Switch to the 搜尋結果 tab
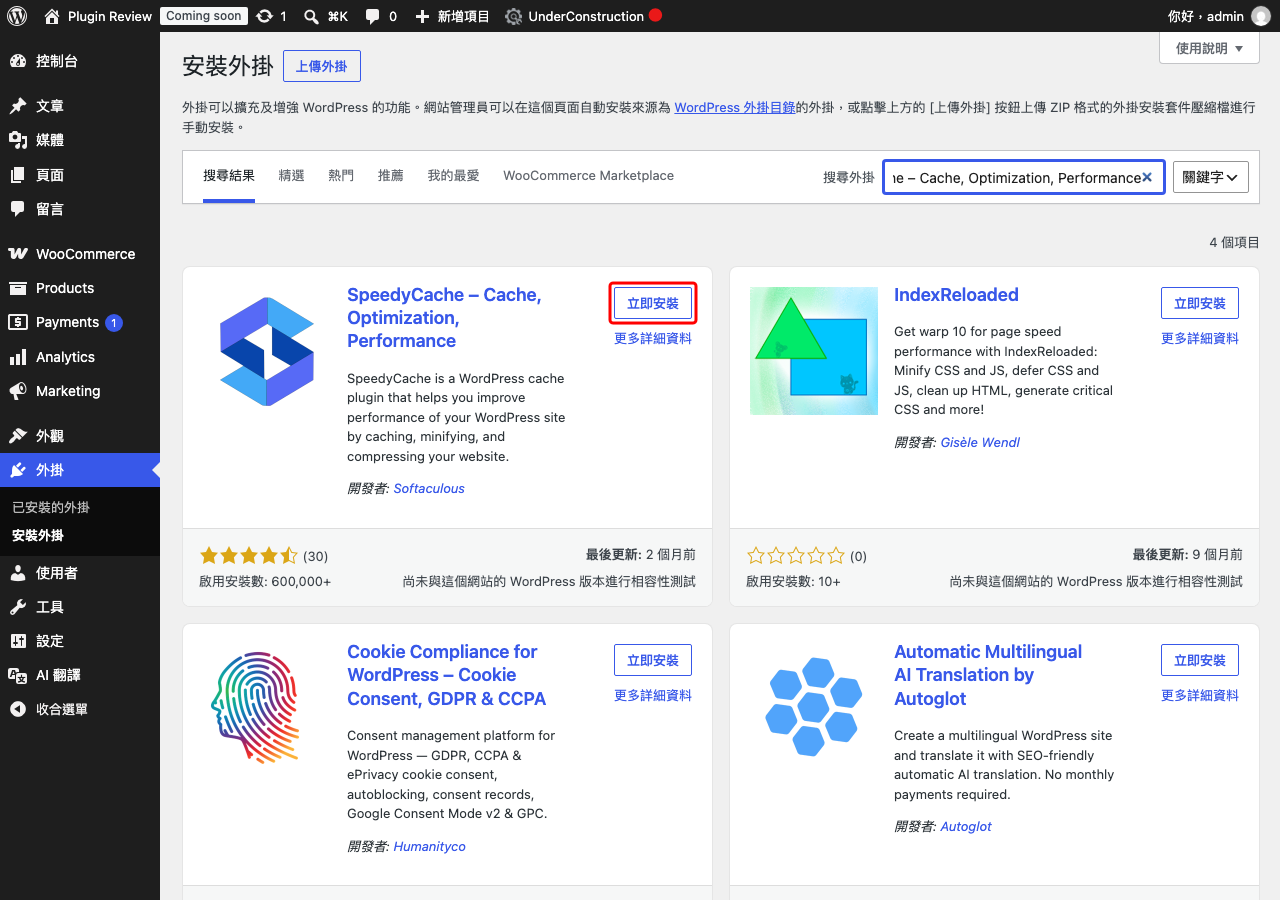Screen dimensions: 1280x900 click(229, 176)
